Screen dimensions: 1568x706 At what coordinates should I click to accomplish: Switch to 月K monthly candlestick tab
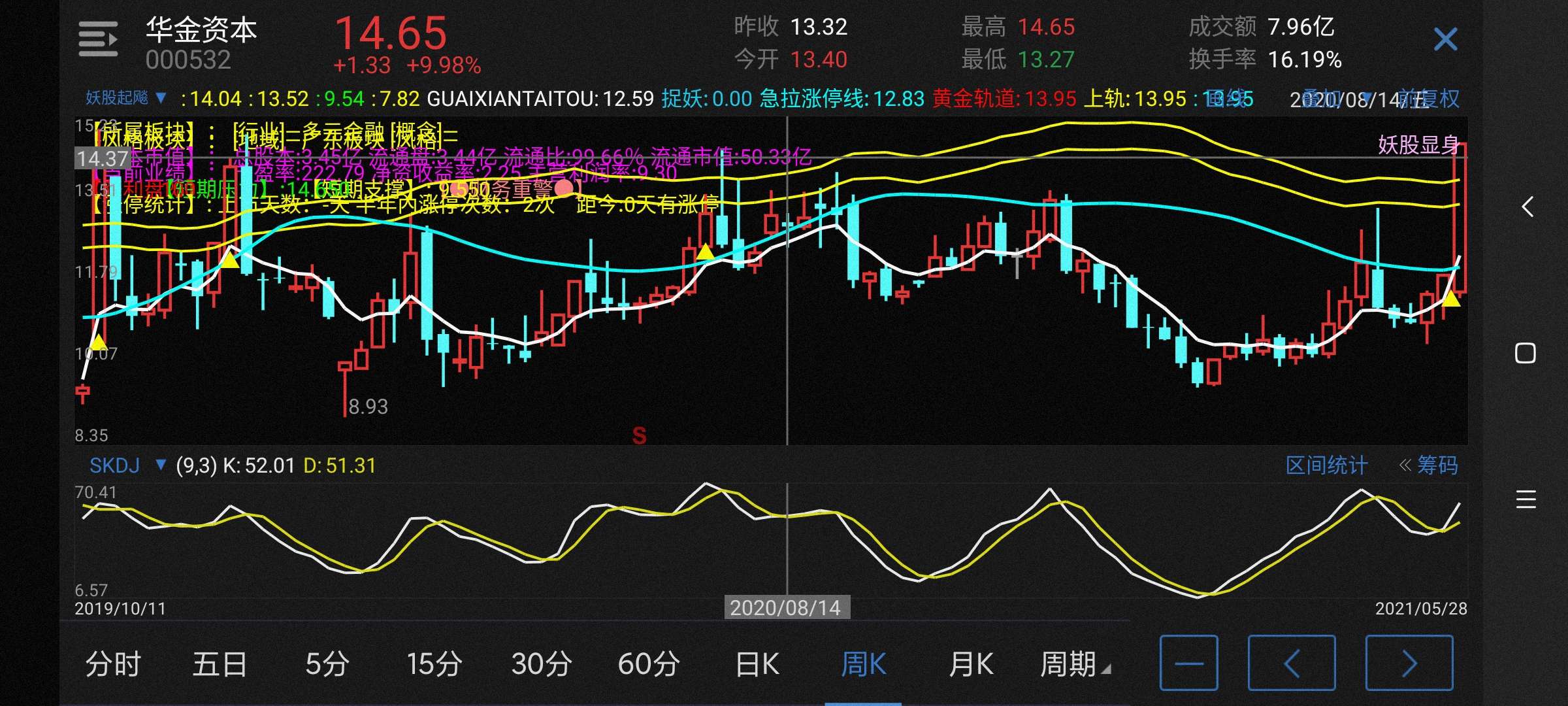tap(971, 664)
